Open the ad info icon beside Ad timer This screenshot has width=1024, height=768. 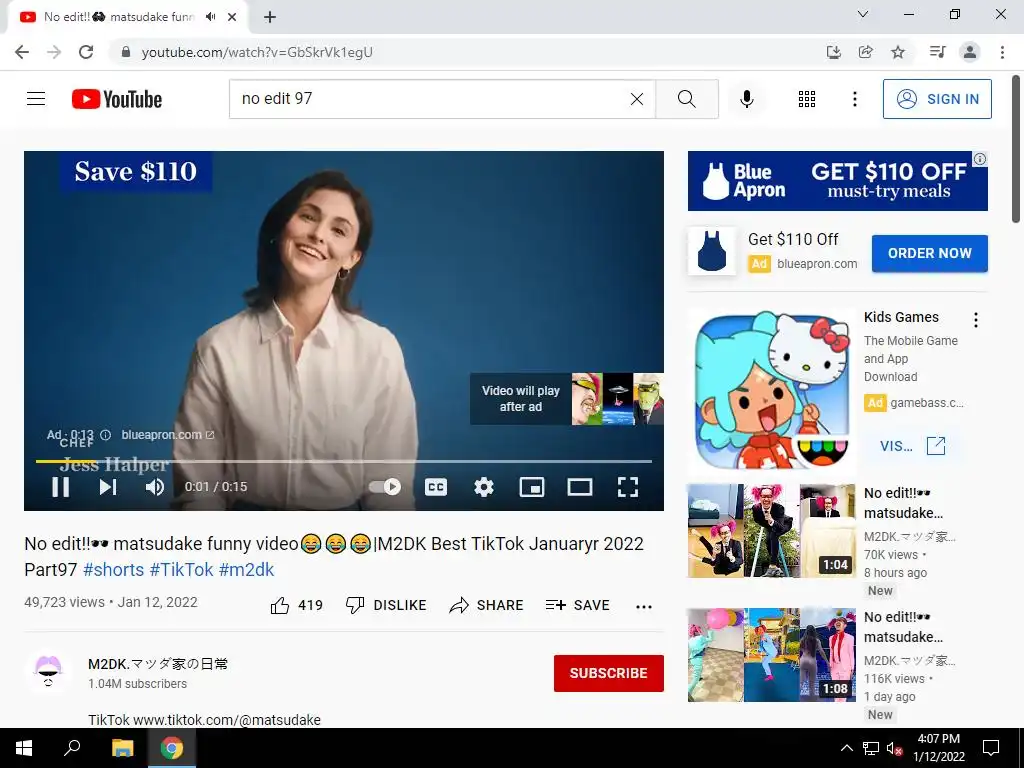[105, 434]
